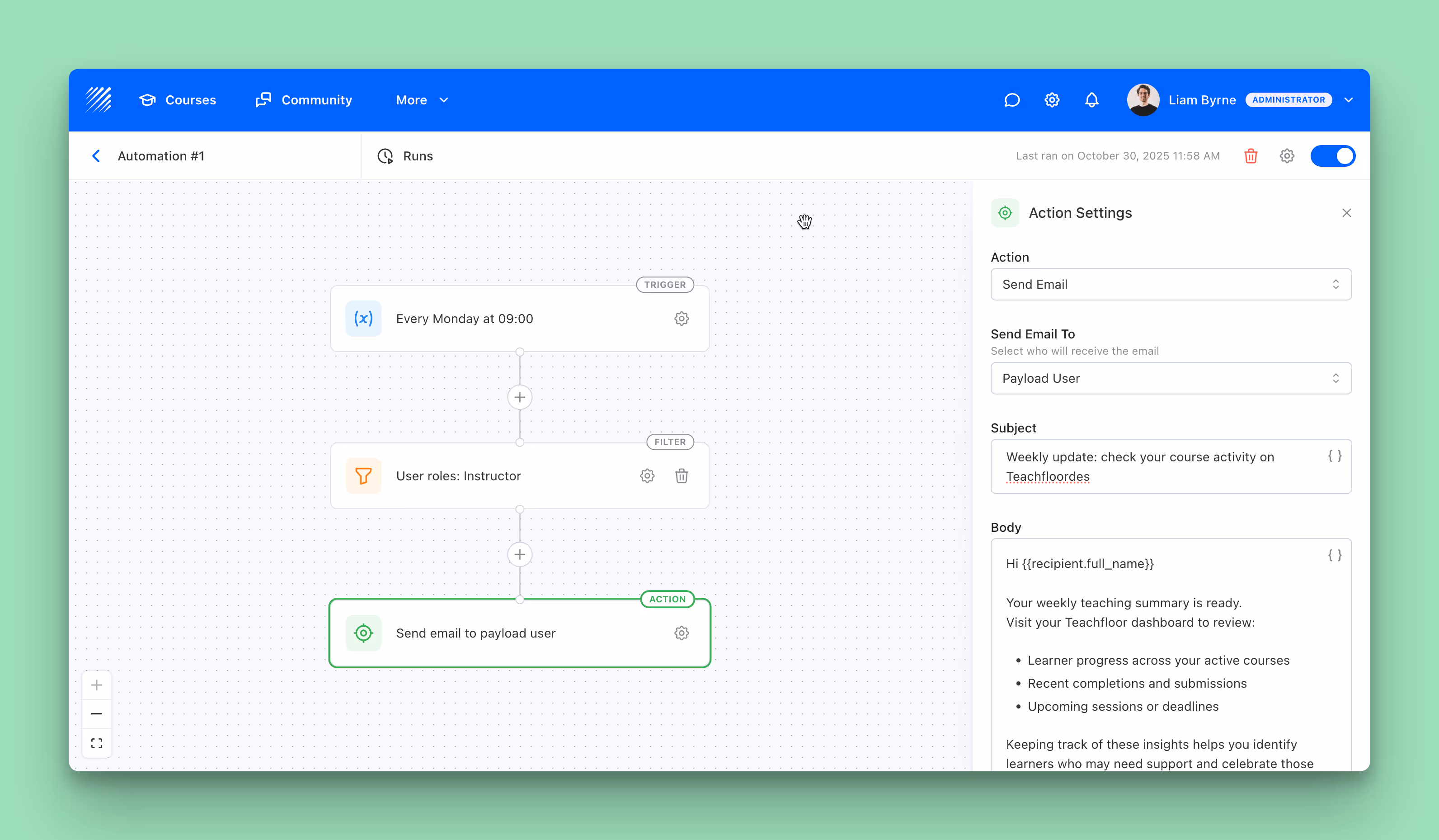This screenshot has width=1439, height=840.
Task: Add a step between trigger and filter nodes
Action: click(520, 396)
